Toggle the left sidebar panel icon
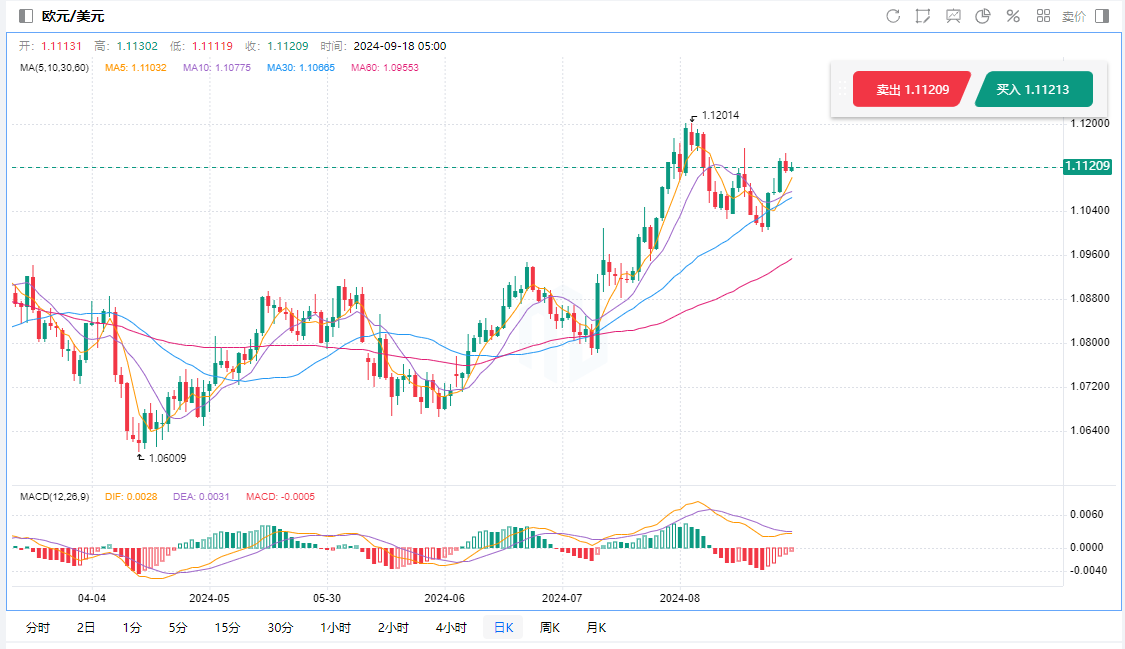The height and width of the screenshot is (649, 1125). (x=26, y=16)
